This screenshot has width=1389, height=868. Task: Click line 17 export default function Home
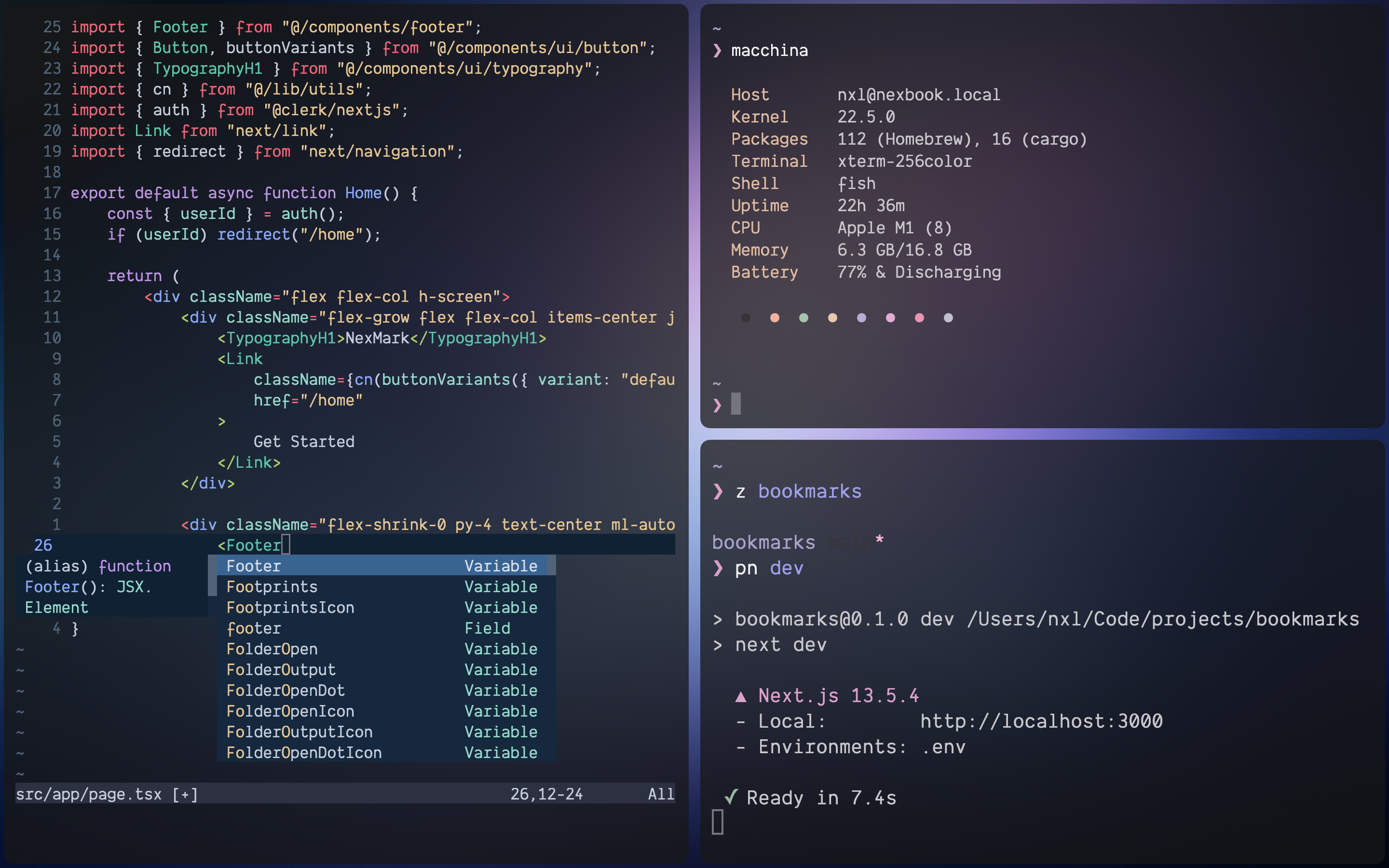pyautogui.click(x=244, y=193)
